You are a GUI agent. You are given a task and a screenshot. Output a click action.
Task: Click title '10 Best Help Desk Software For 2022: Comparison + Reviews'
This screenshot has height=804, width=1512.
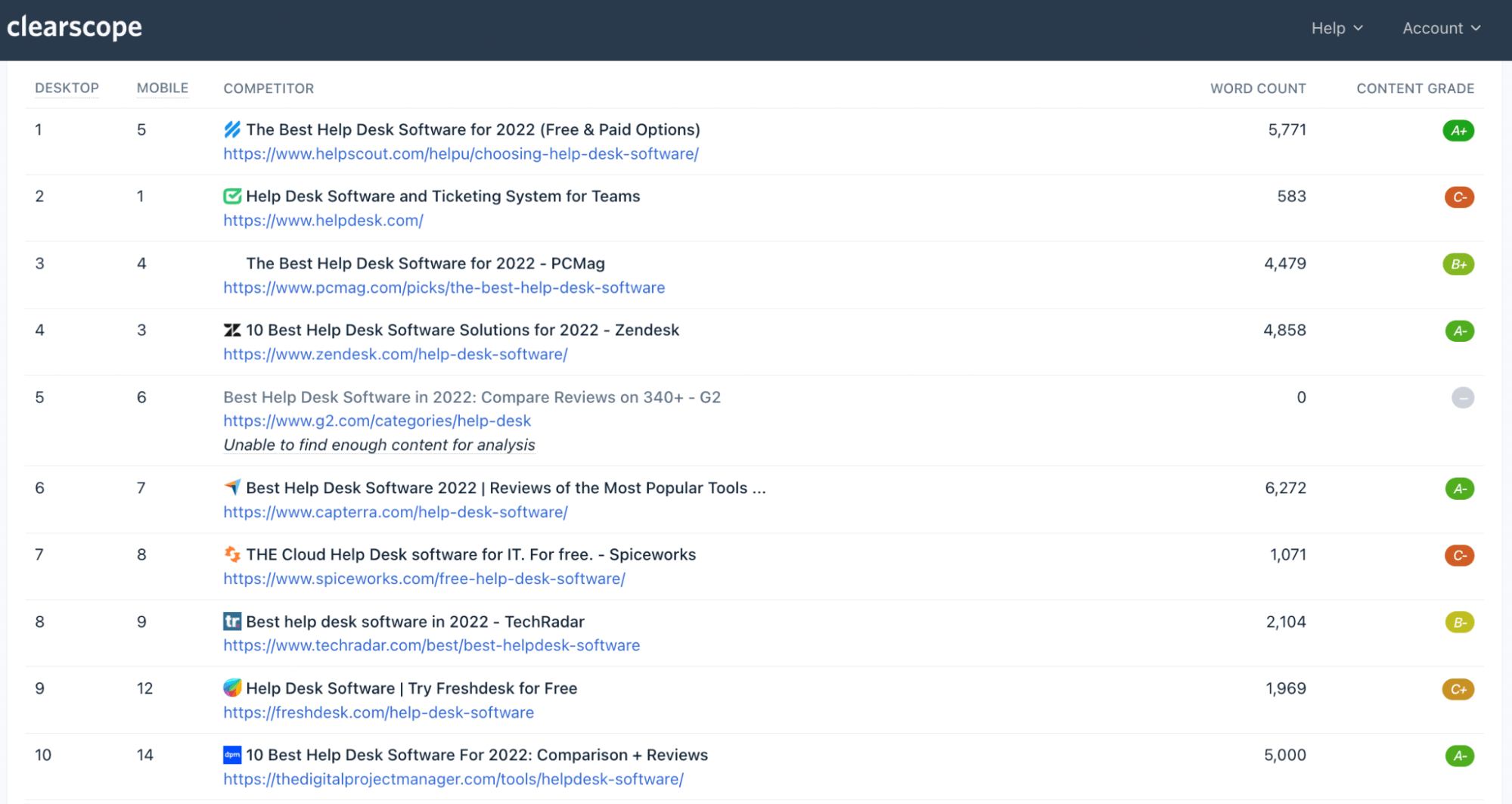(x=477, y=755)
